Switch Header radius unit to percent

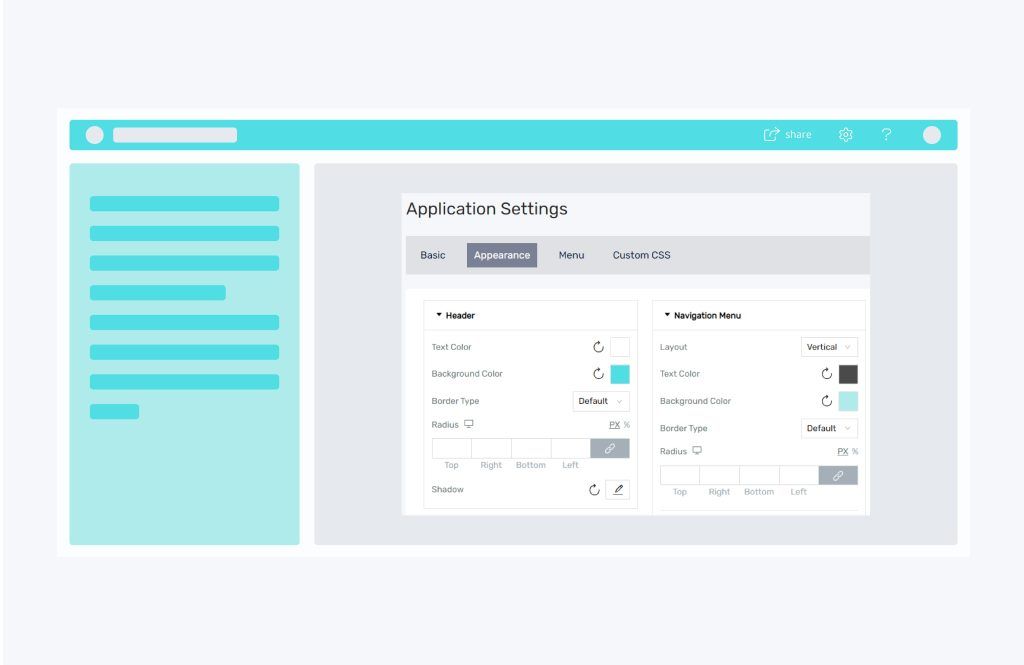[627, 425]
